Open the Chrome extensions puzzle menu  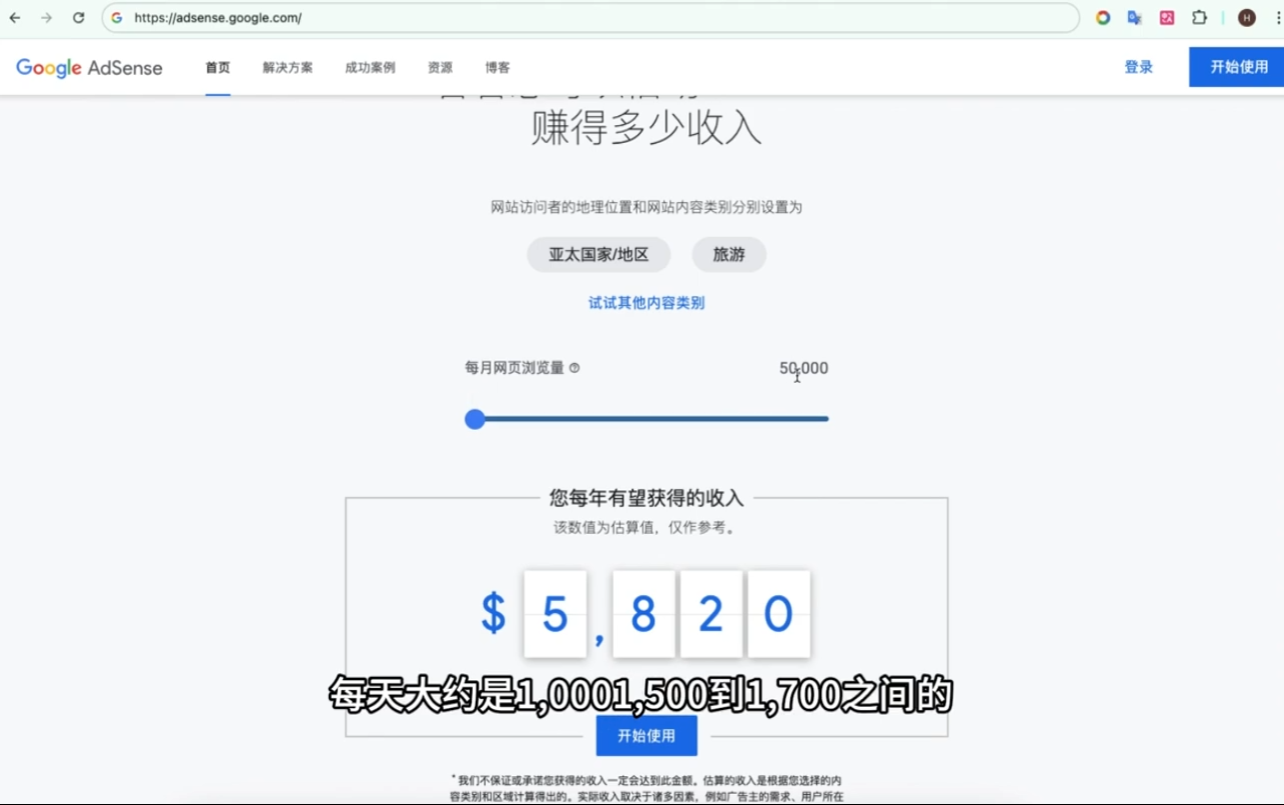click(x=1199, y=18)
